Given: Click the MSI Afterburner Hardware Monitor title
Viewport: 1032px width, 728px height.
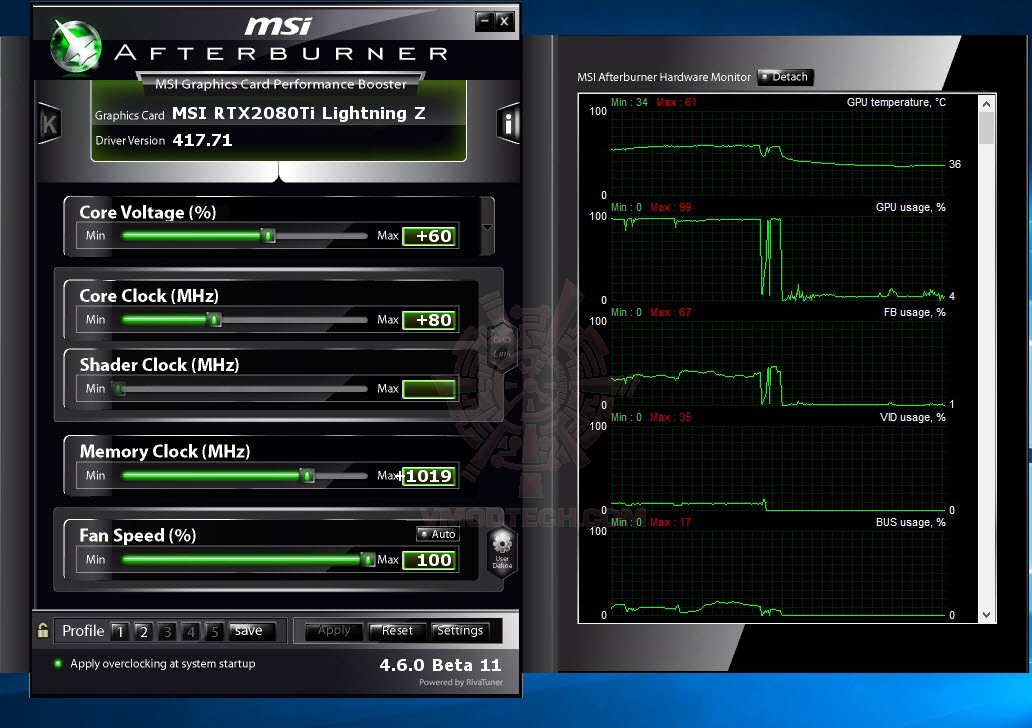Looking at the screenshot, I should [x=663, y=77].
